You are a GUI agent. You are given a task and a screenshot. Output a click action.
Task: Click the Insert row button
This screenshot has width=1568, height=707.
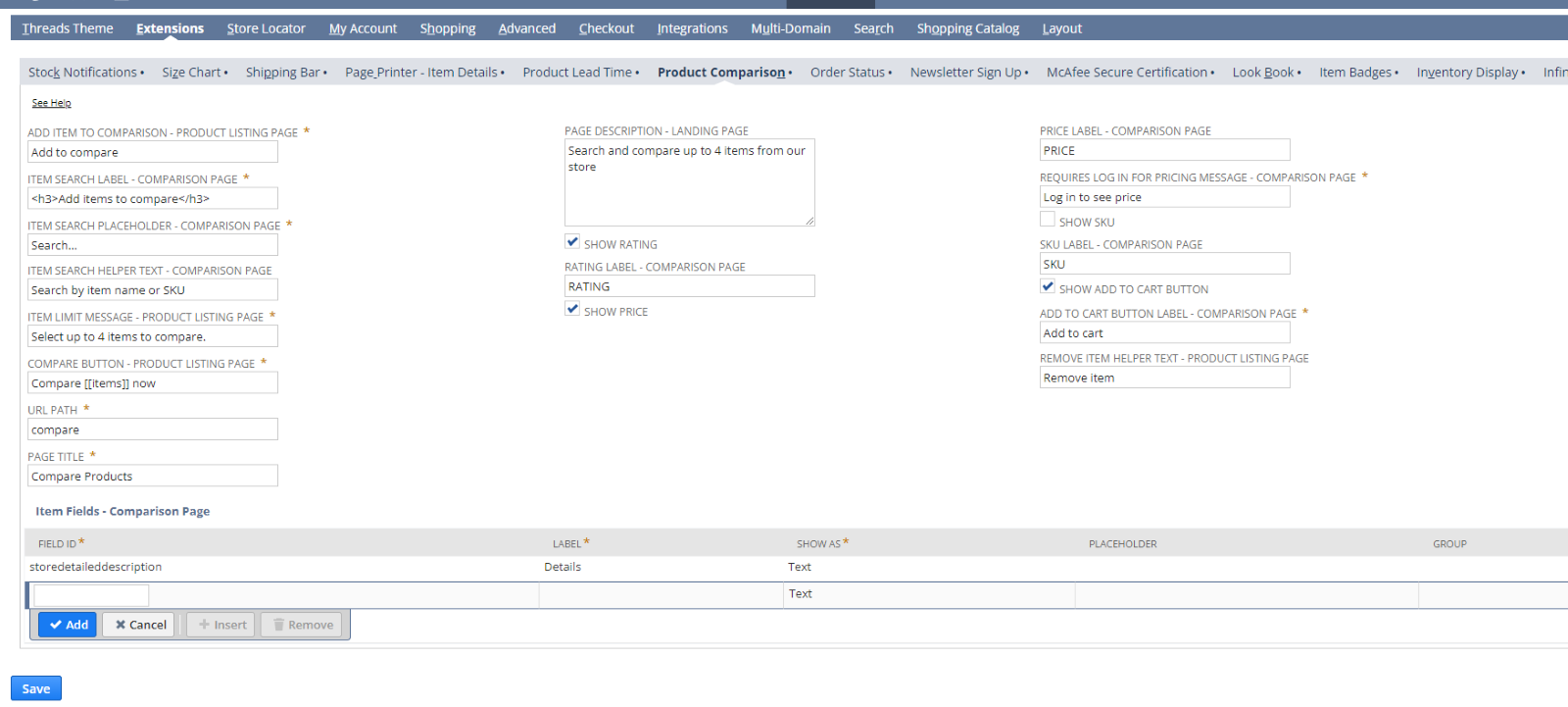221,625
